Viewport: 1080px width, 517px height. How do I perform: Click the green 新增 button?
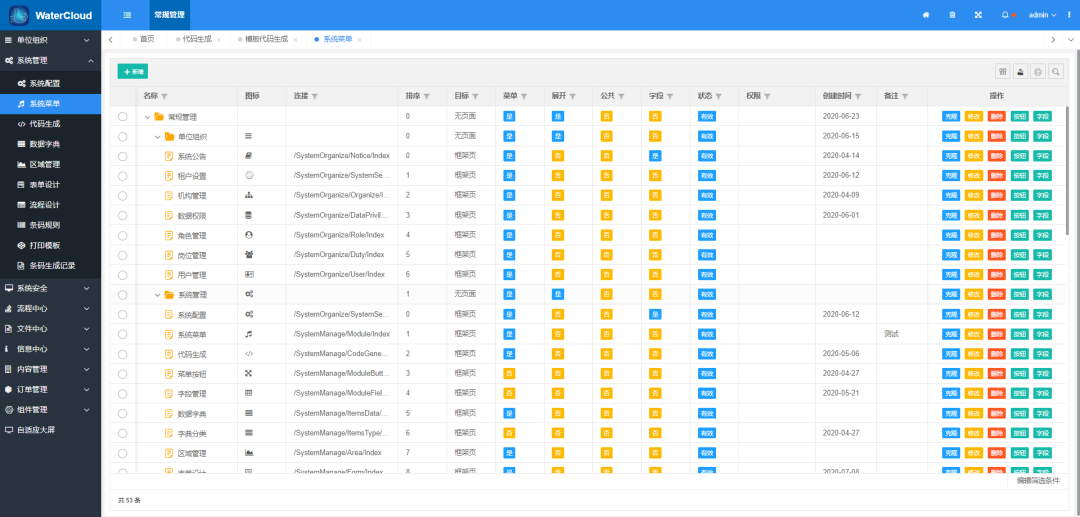132,72
